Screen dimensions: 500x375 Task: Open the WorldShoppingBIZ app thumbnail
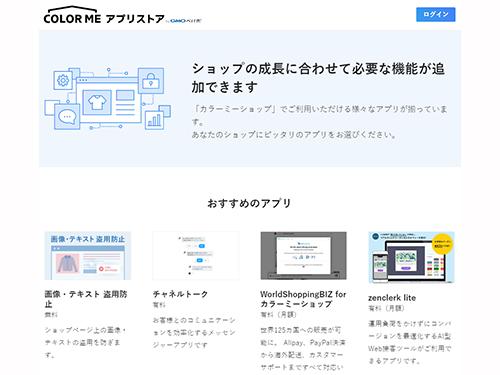(x=303, y=256)
